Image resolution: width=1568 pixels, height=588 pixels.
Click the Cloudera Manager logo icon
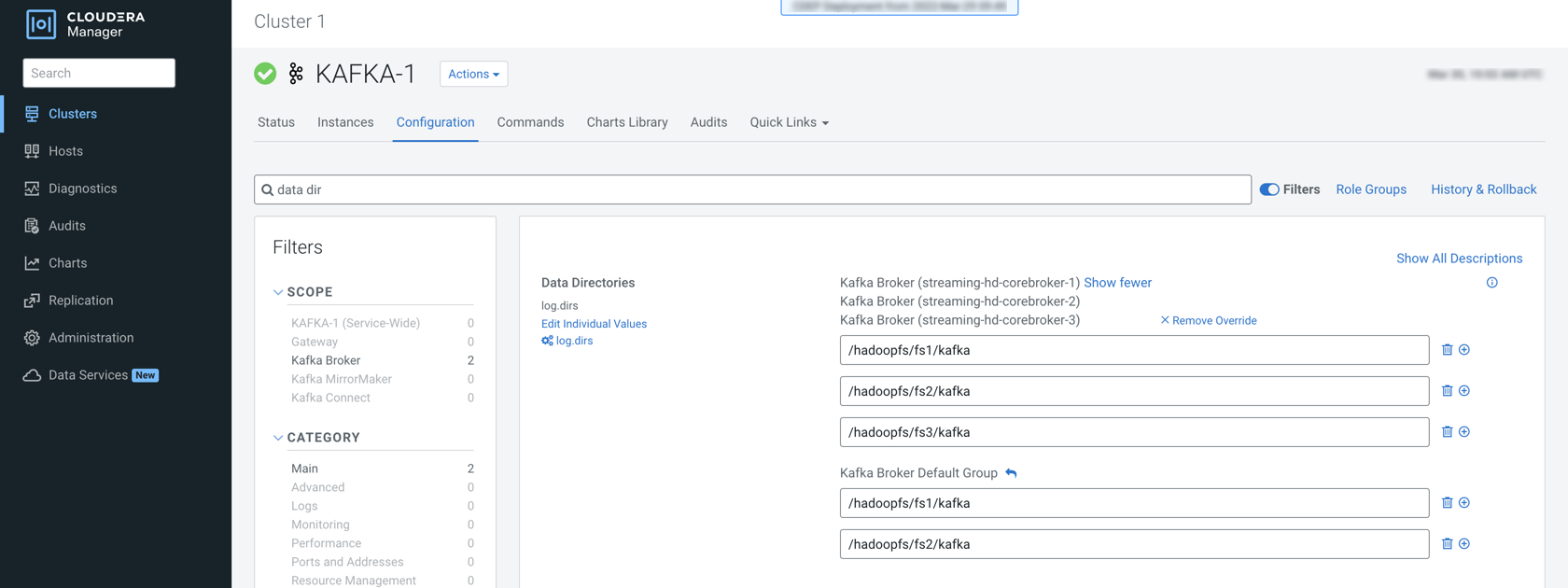click(41, 24)
